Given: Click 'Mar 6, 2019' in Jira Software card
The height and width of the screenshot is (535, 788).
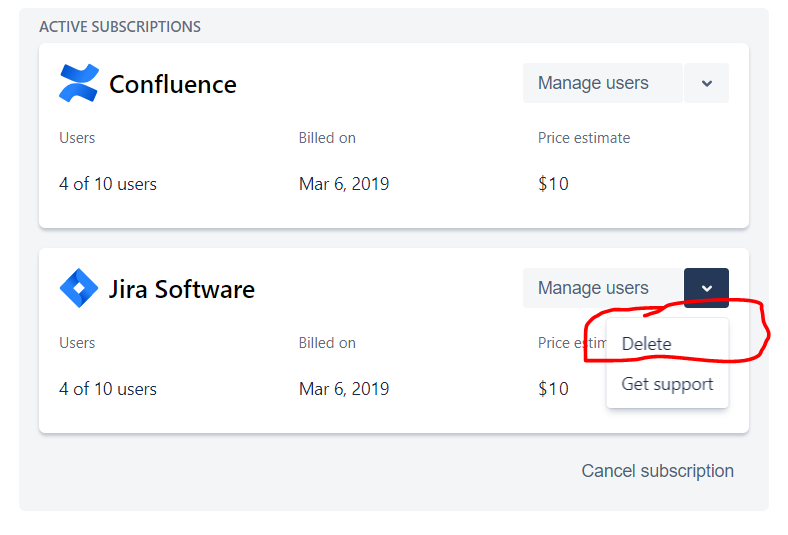Looking at the screenshot, I should 344,389.
